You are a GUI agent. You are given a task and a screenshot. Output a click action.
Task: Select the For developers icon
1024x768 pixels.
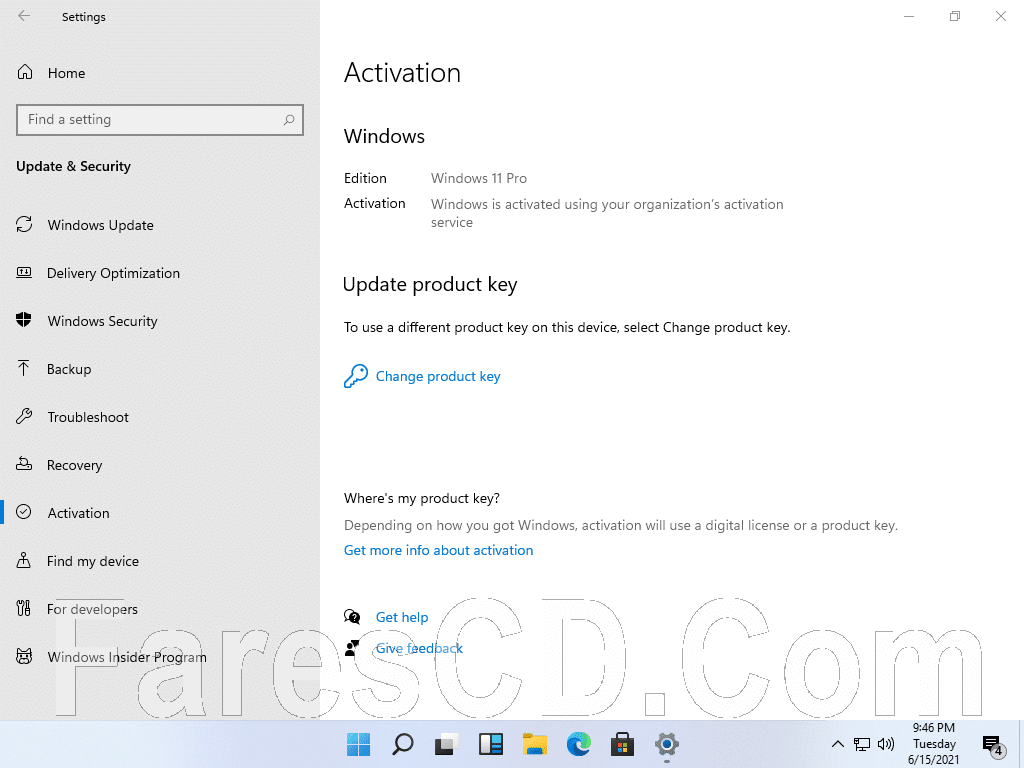[24, 608]
